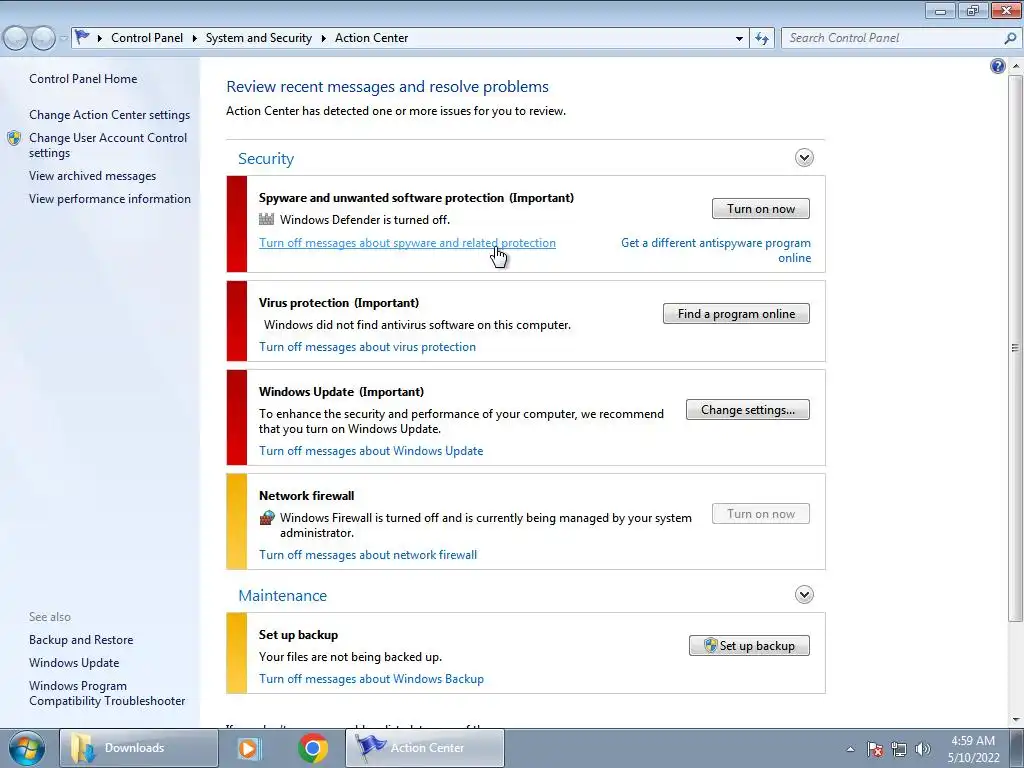
Task: Open the address bar history dropdown arrow
Action: point(739,39)
